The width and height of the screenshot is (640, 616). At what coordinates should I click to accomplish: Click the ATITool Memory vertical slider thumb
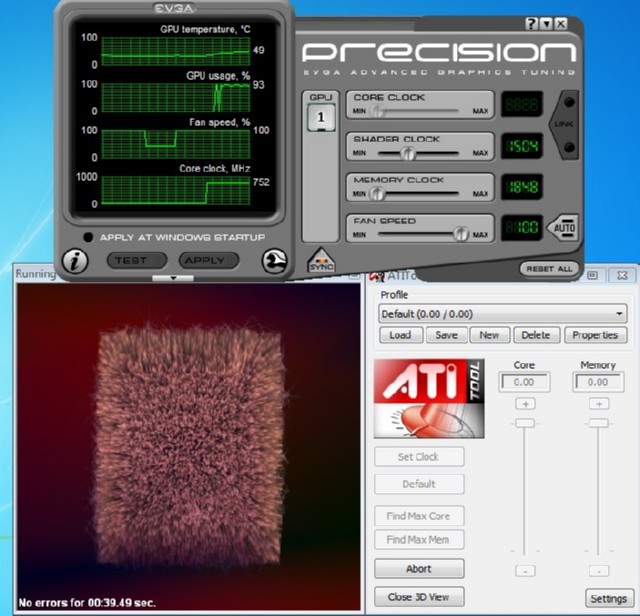599,423
